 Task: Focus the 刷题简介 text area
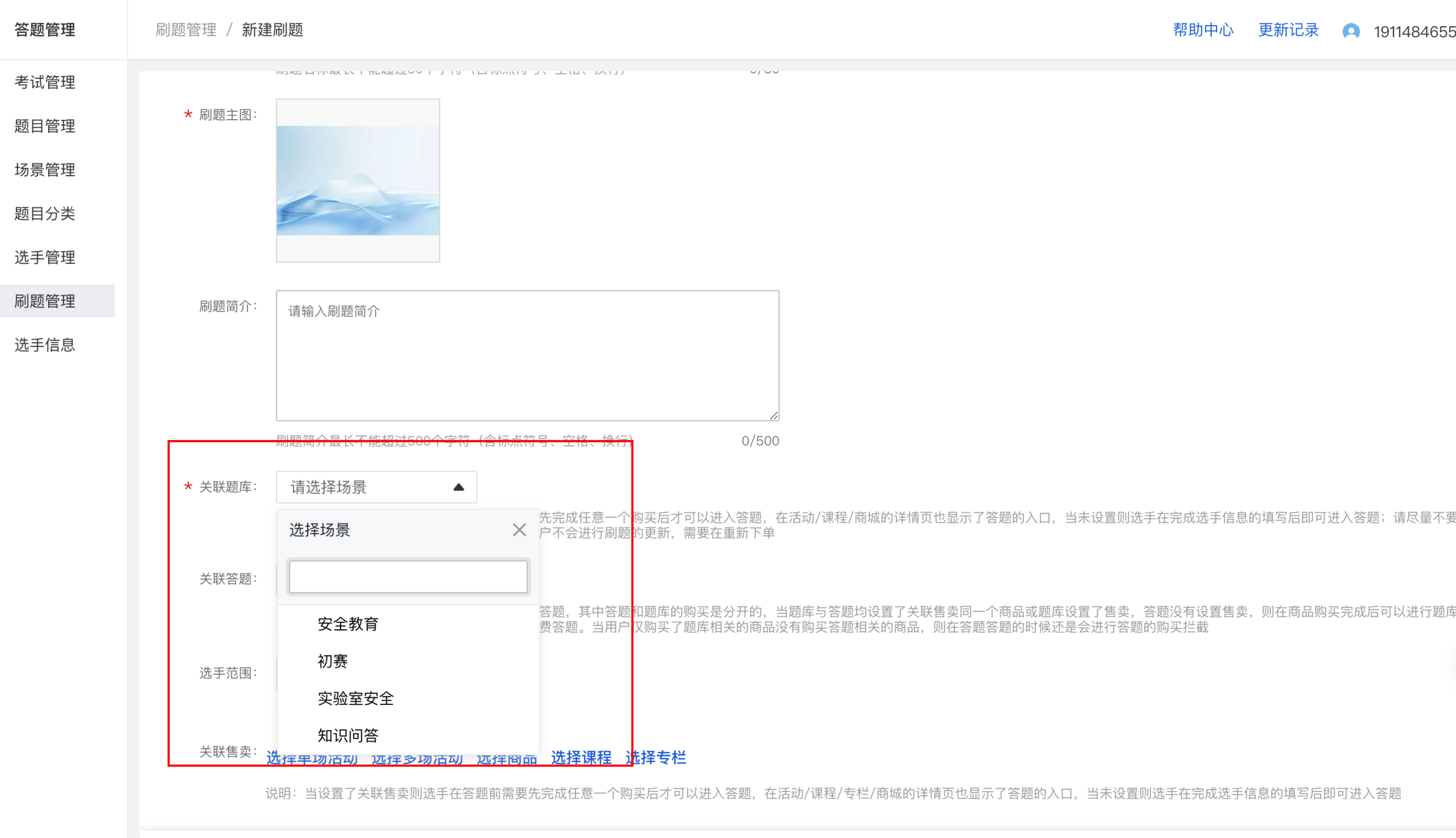527,356
